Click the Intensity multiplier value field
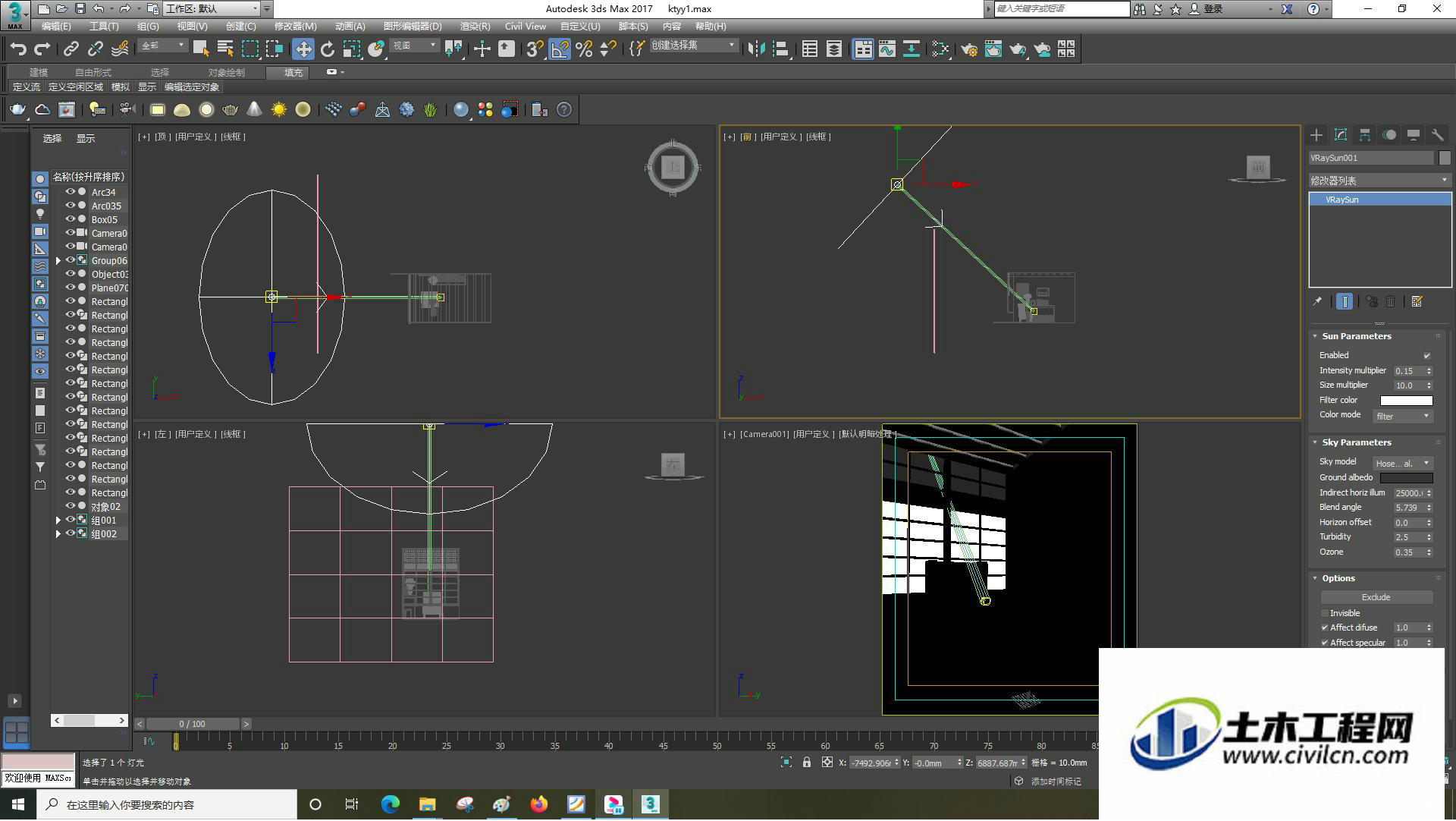 pyautogui.click(x=1408, y=372)
